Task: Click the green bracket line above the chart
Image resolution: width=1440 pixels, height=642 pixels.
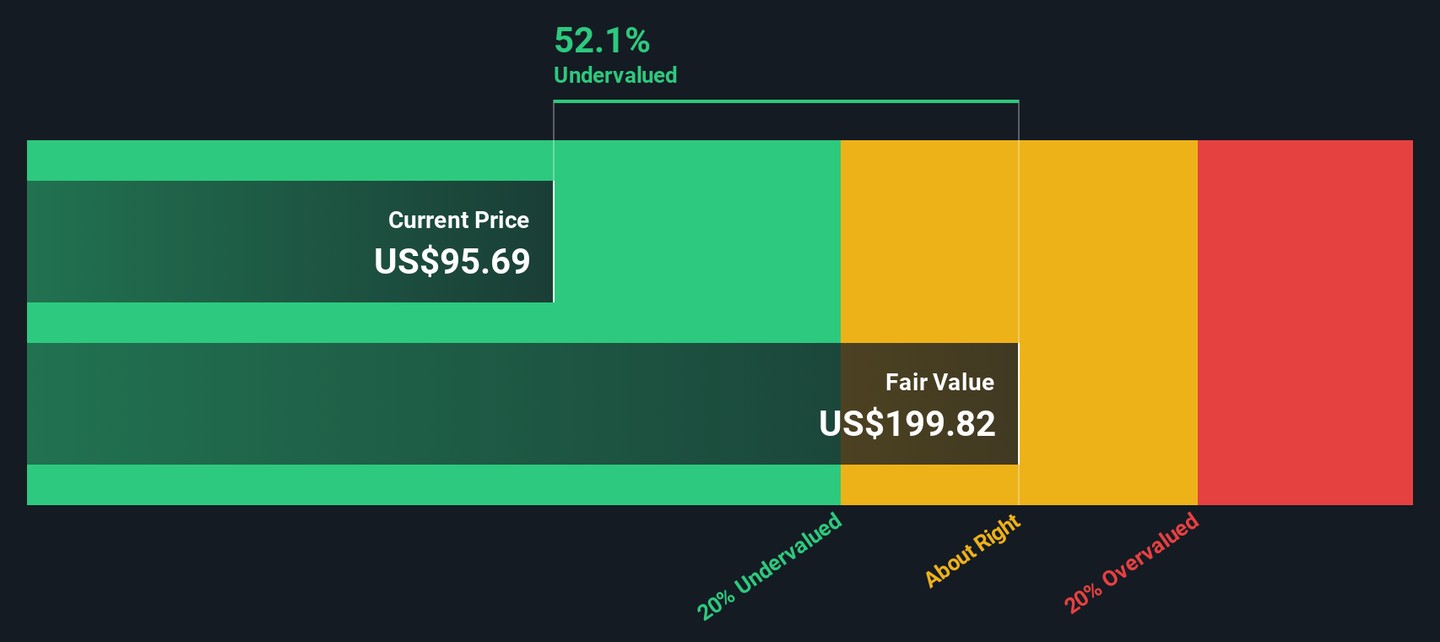Action: 786,101
